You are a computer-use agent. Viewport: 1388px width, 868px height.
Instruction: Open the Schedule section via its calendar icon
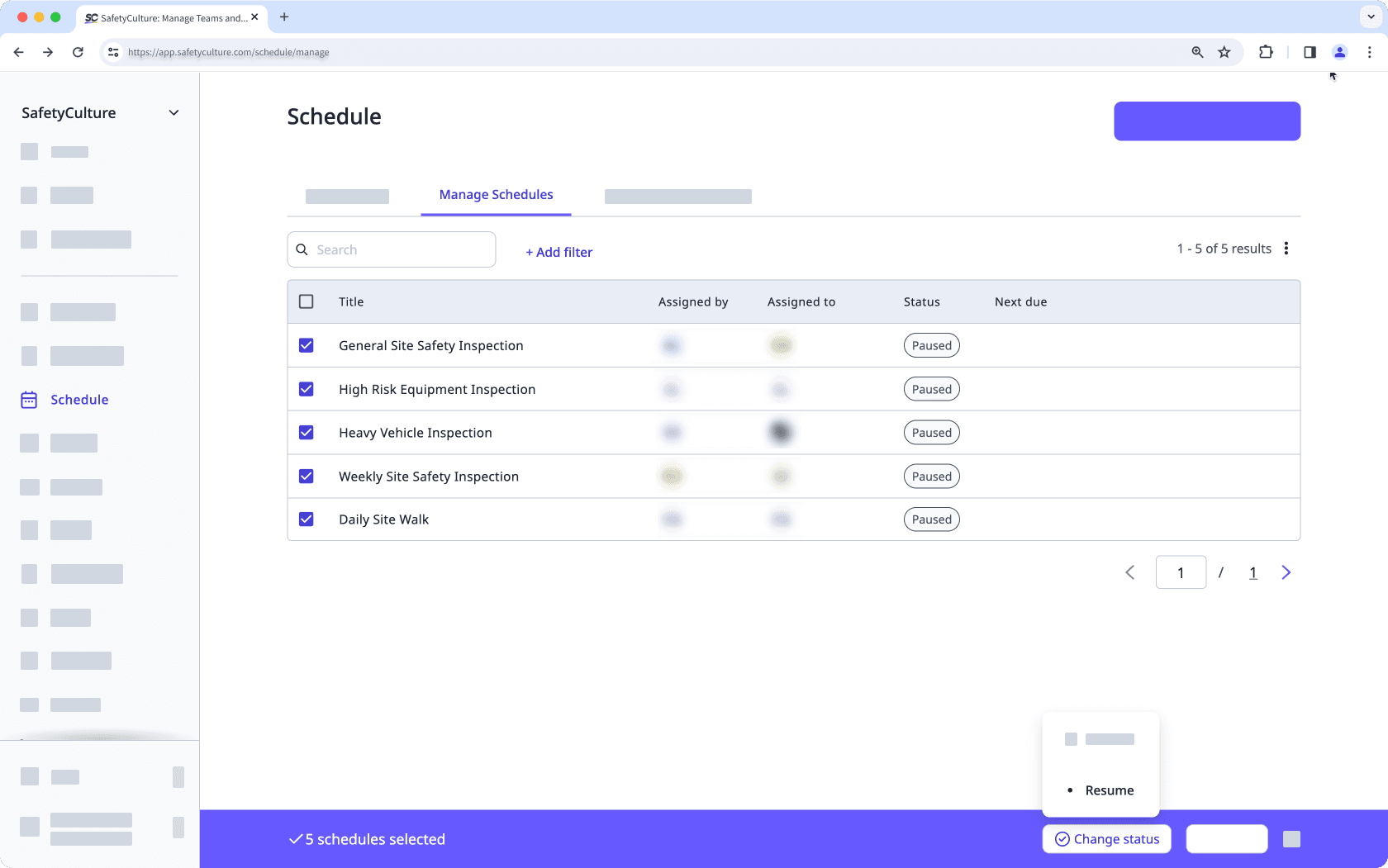coord(29,400)
